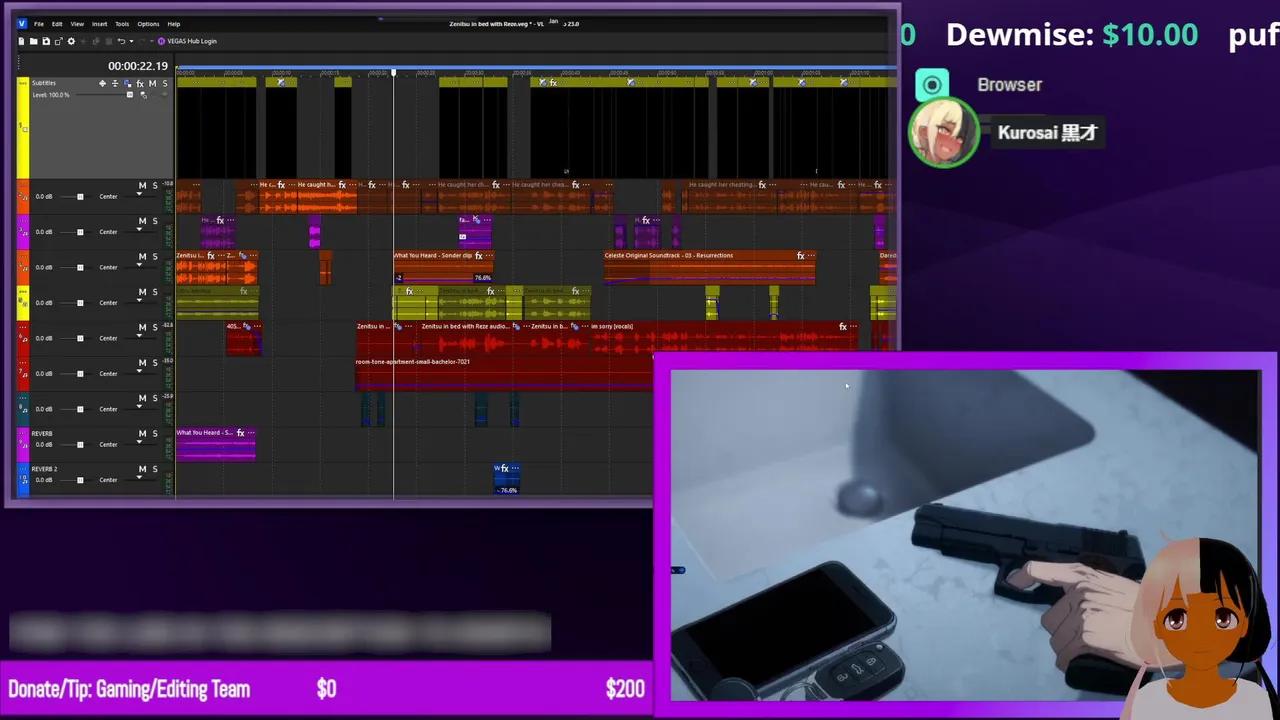The width and height of the screenshot is (1280, 720).
Task: Mute the Subtitles video track
Action: coord(153,83)
